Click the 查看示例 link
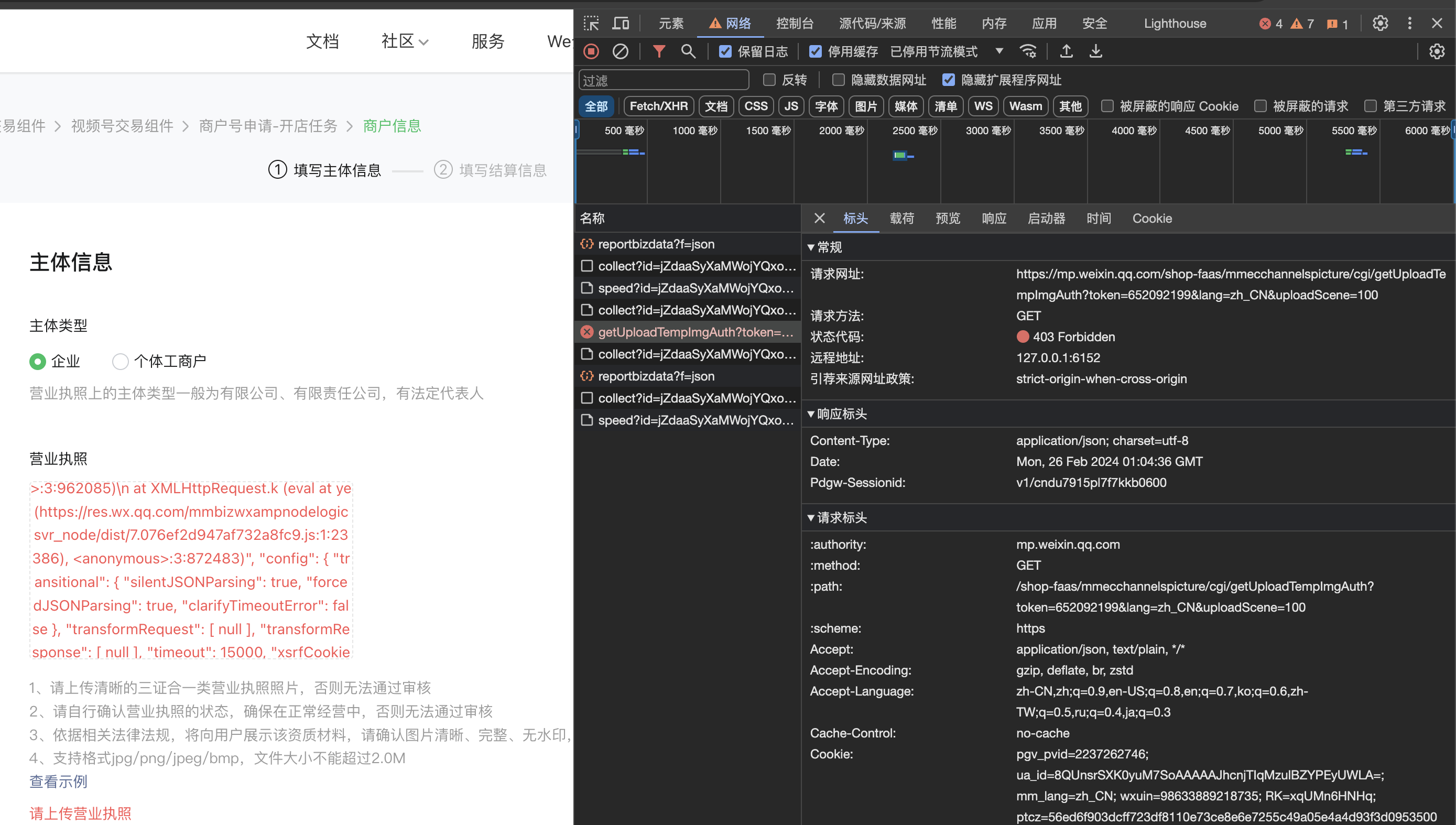This screenshot has height=825, width=1456. coord(58,781)
